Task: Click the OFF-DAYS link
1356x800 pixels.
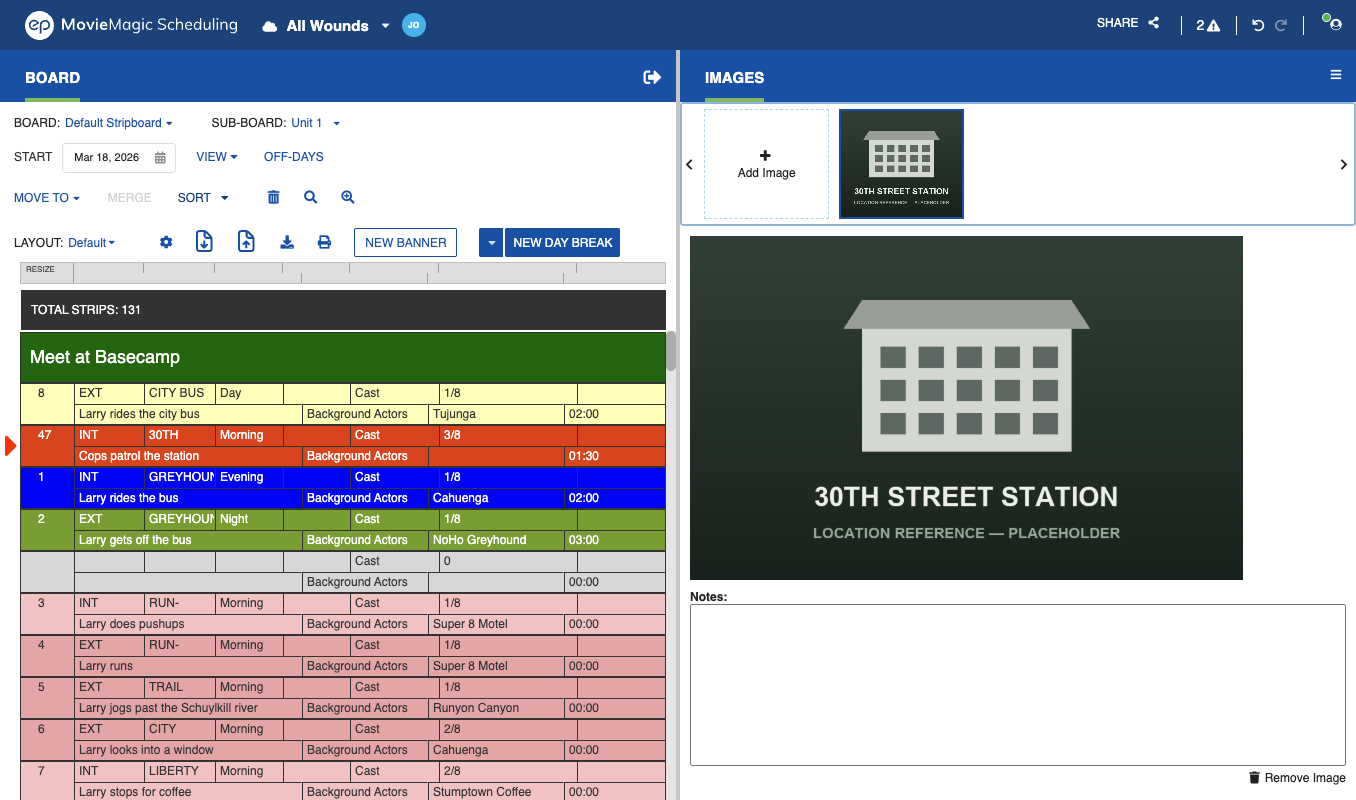Action: click(294, 157)
